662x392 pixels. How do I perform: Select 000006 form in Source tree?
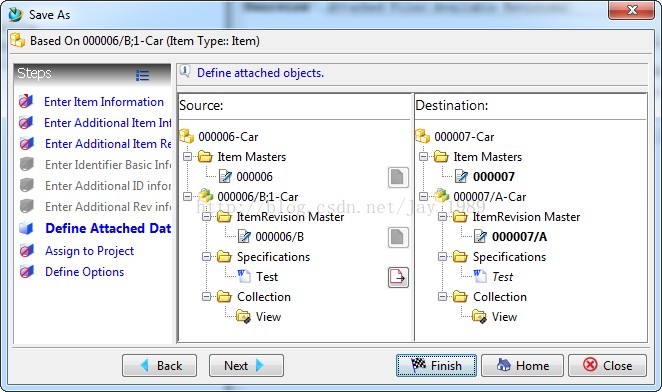254,177
